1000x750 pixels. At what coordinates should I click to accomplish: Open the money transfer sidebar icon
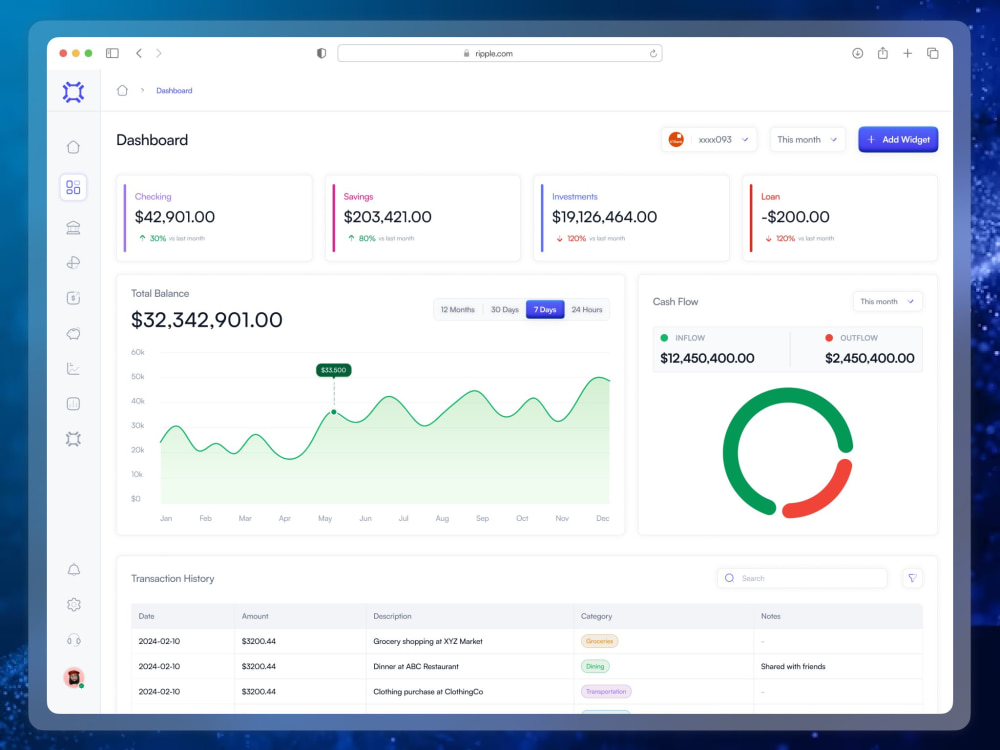(73, 262)
